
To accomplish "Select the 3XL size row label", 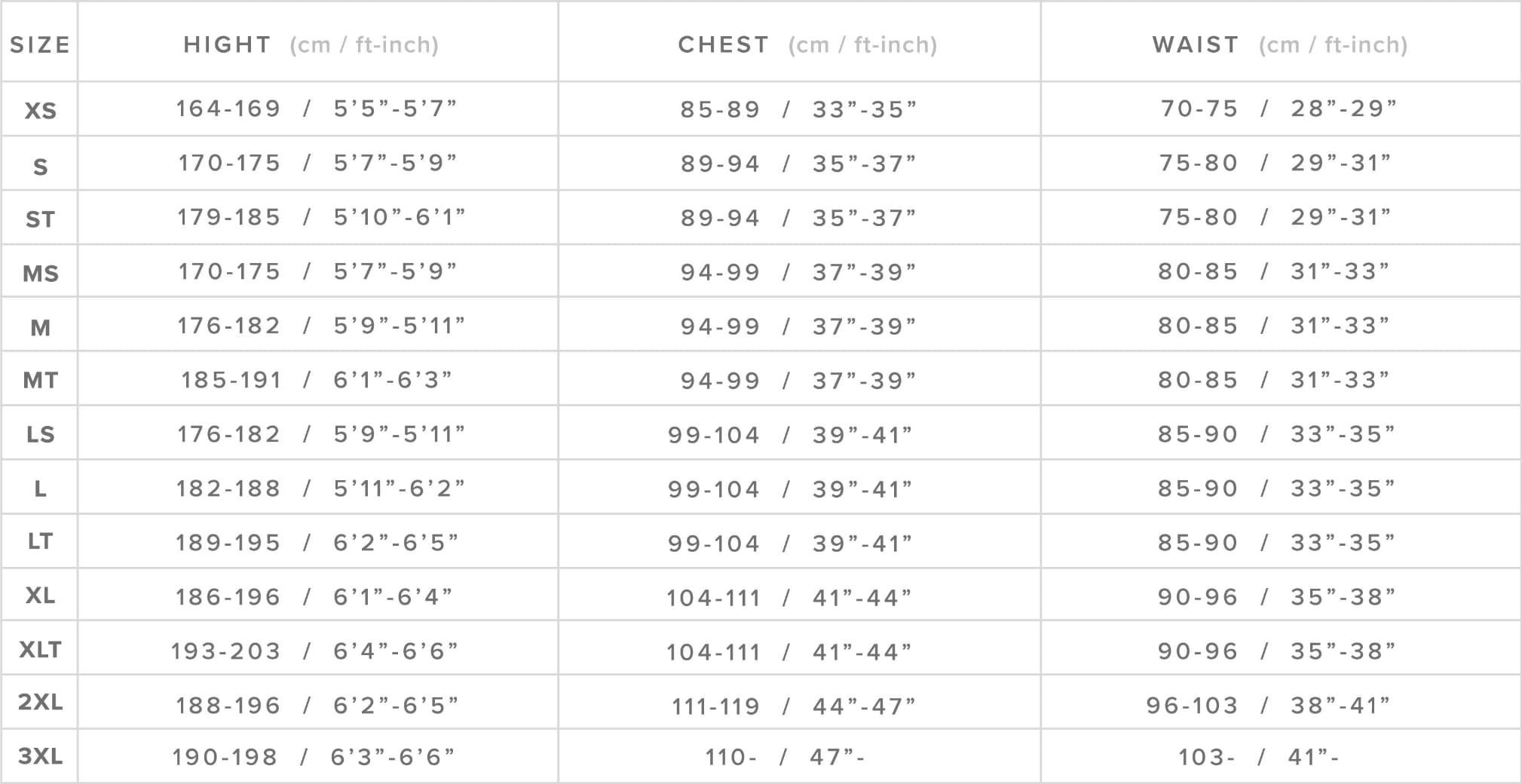I will (40, 755).
